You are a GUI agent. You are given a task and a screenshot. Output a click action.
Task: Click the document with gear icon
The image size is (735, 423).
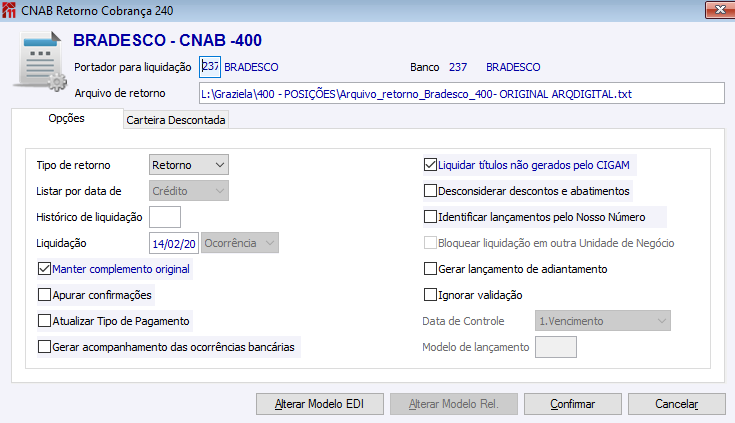tap(40, 61)
